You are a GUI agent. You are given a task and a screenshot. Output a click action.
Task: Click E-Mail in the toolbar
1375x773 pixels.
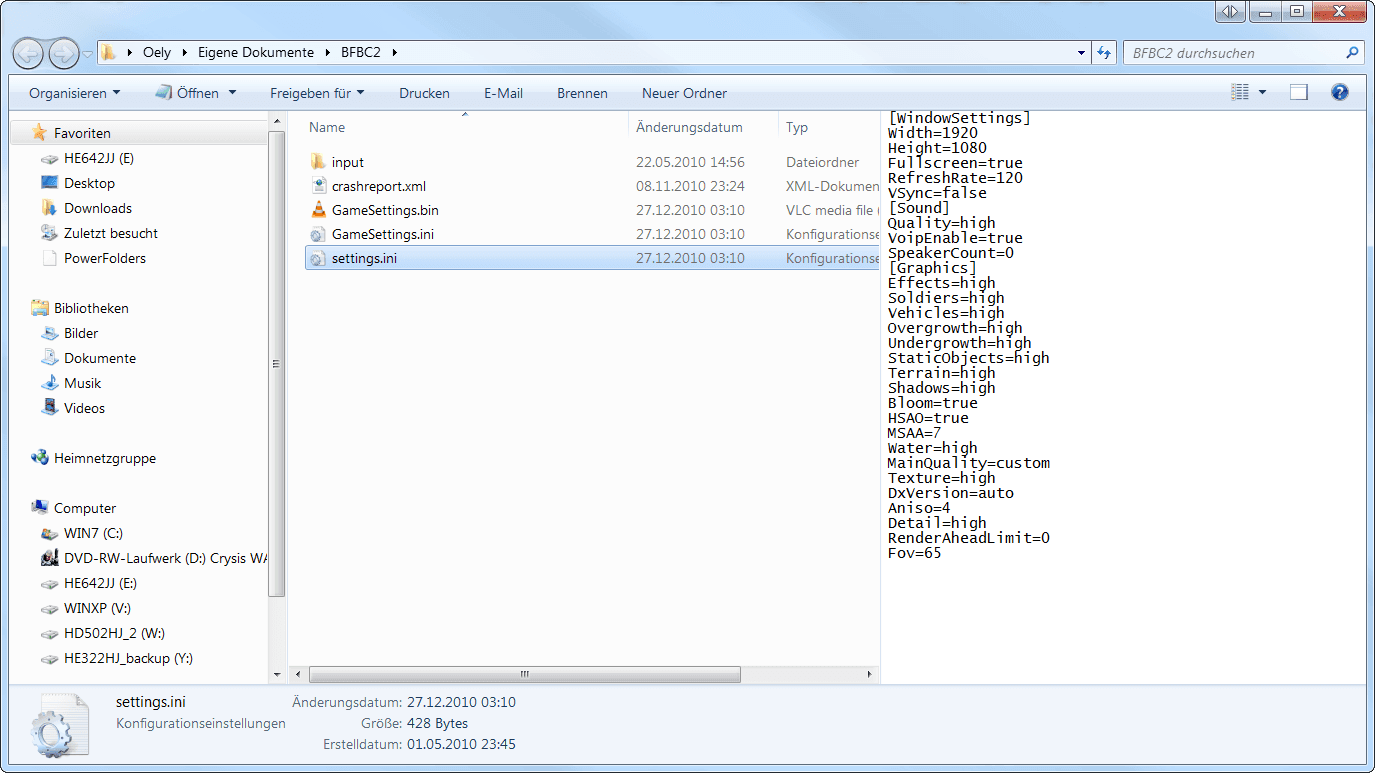pos(503,93)
